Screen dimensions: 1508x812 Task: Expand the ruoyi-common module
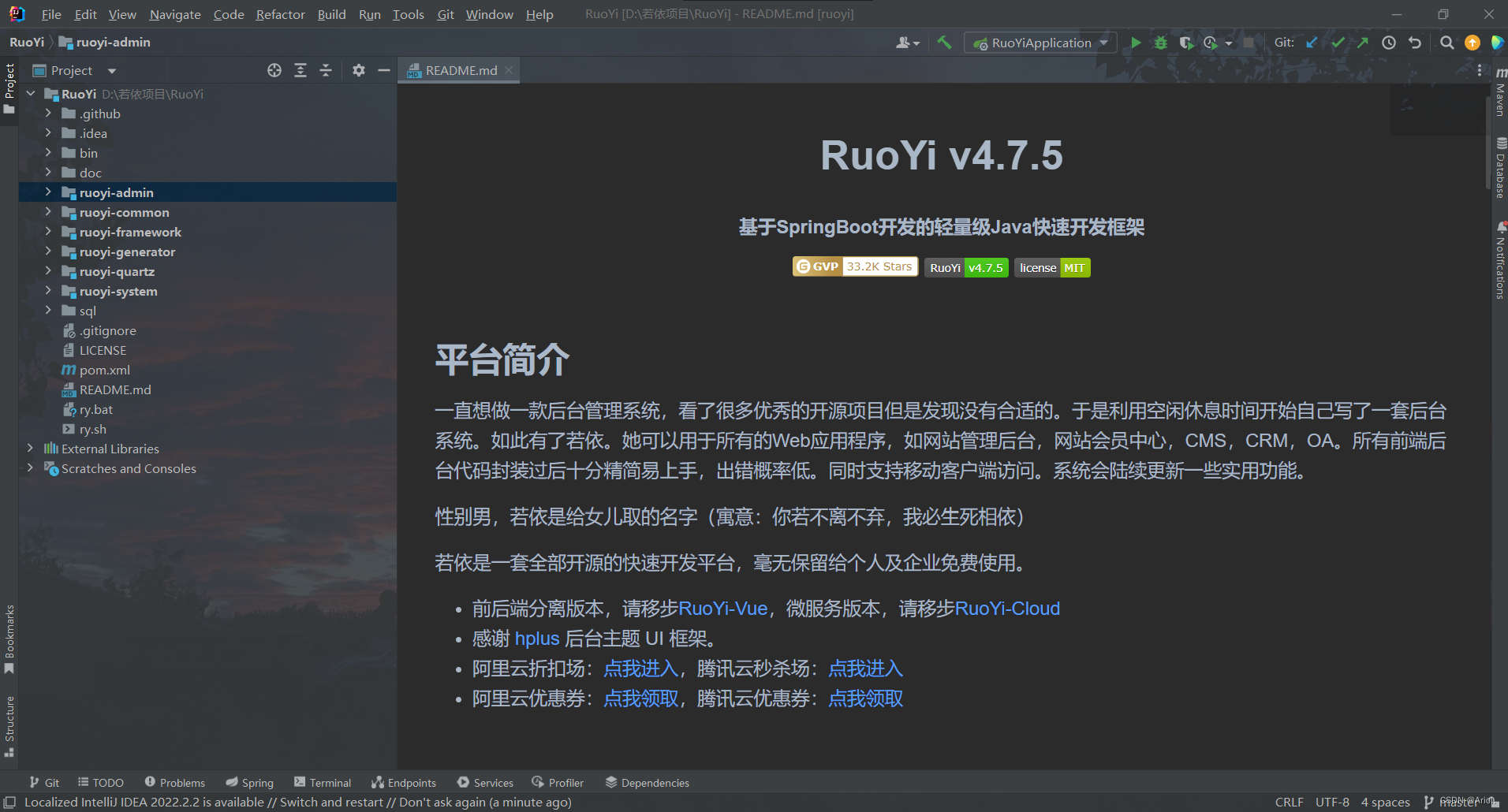coord(48,212)
